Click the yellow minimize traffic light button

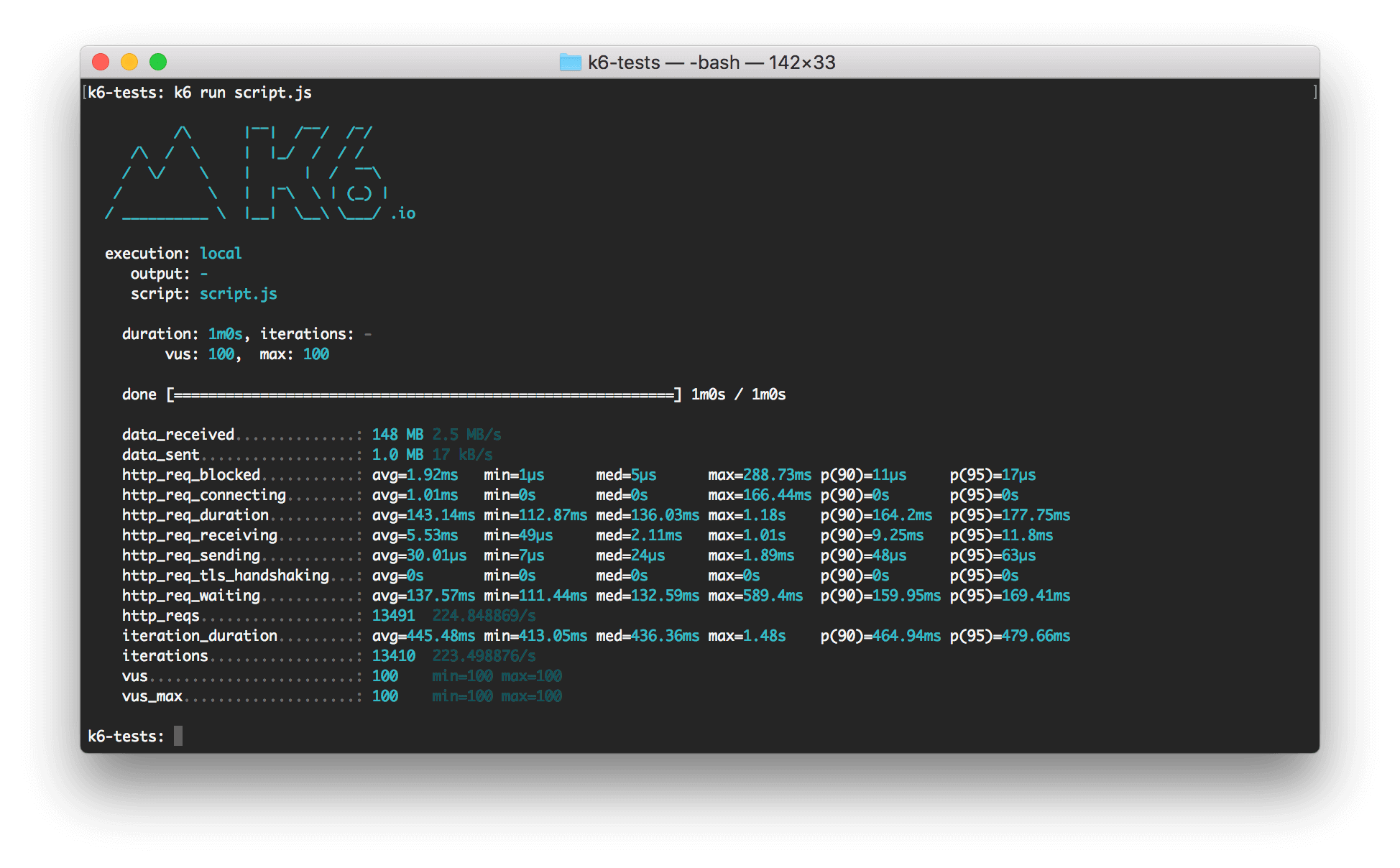click(x=129, y=62)
